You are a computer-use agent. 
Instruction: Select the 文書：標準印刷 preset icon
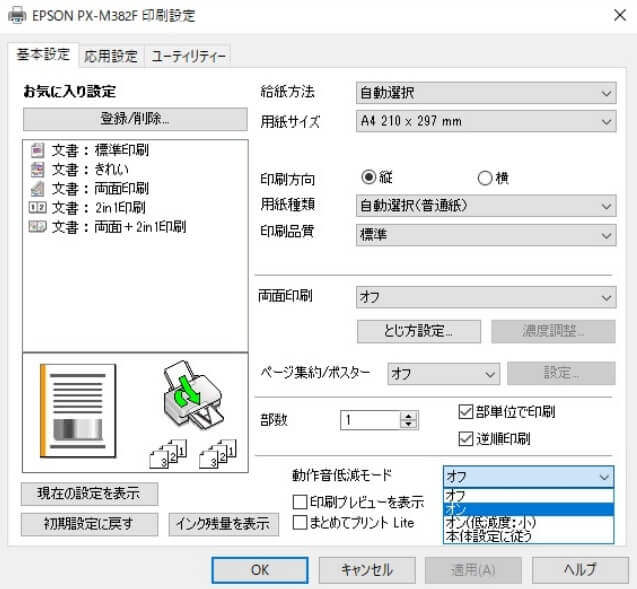click(x=37, y=150)
